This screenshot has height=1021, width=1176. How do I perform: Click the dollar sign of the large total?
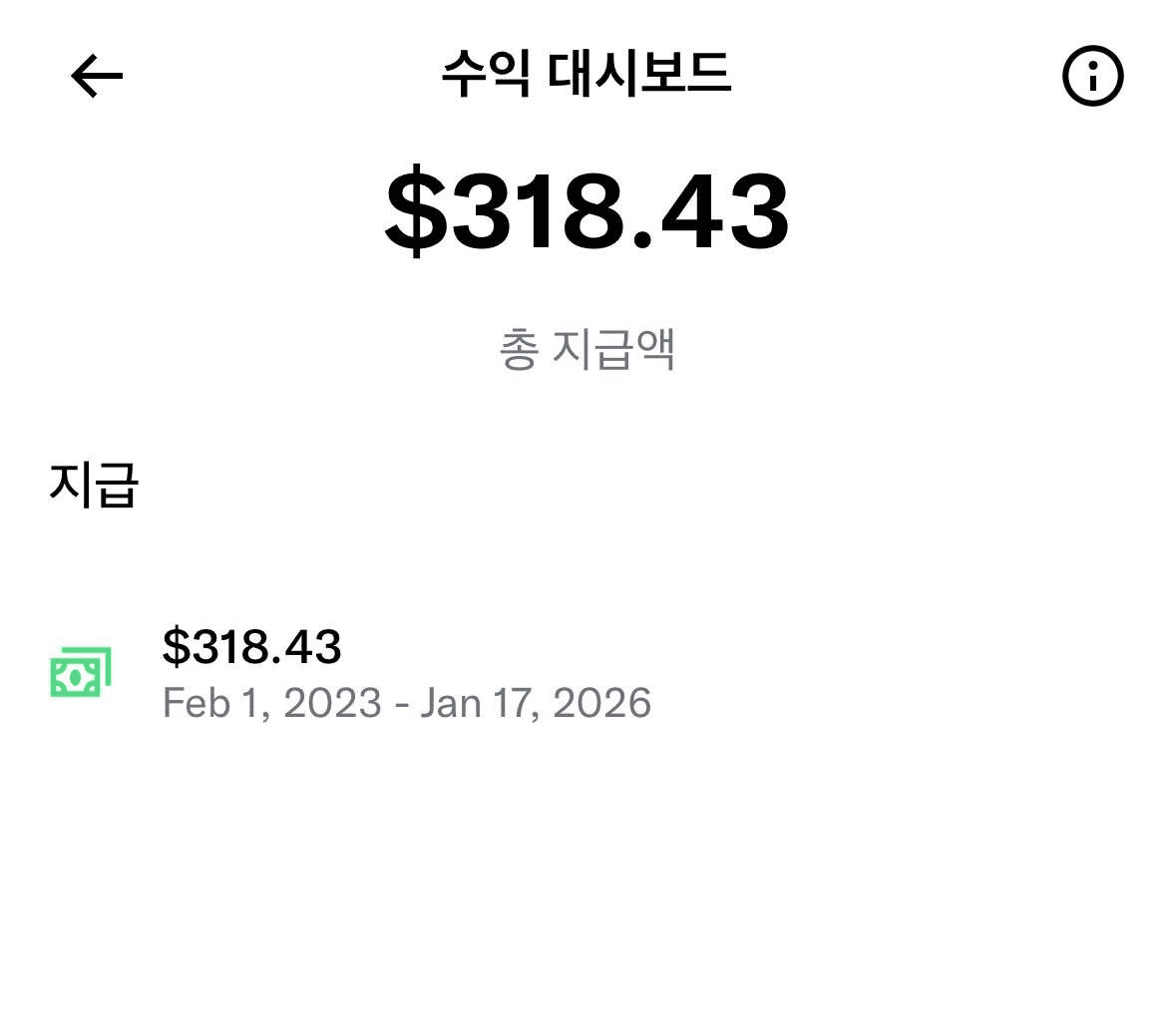(415, 212)
